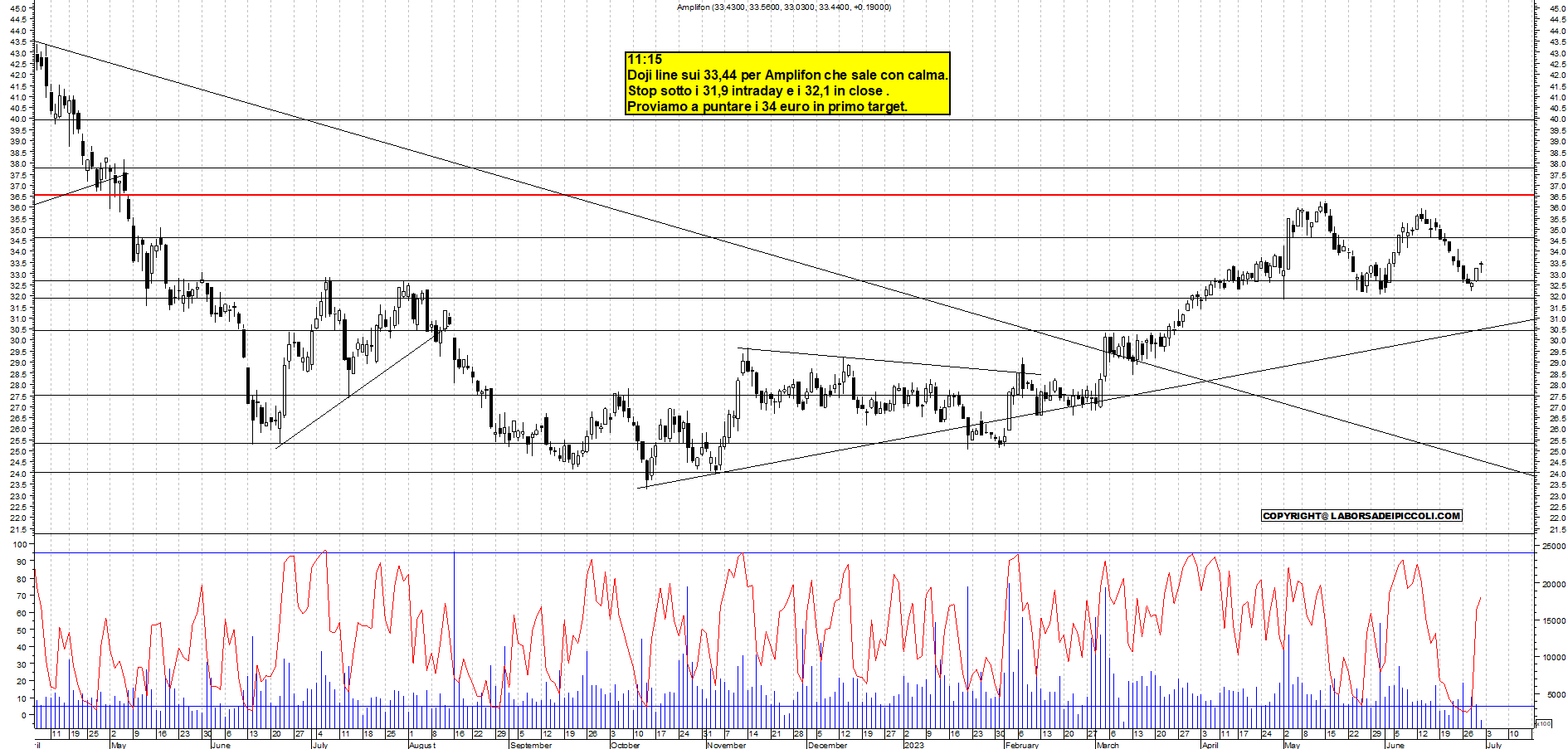The image size is (1568, 749).
Task: Click the 'Doji line sui 33,44' note line
Action: [787, 75]
